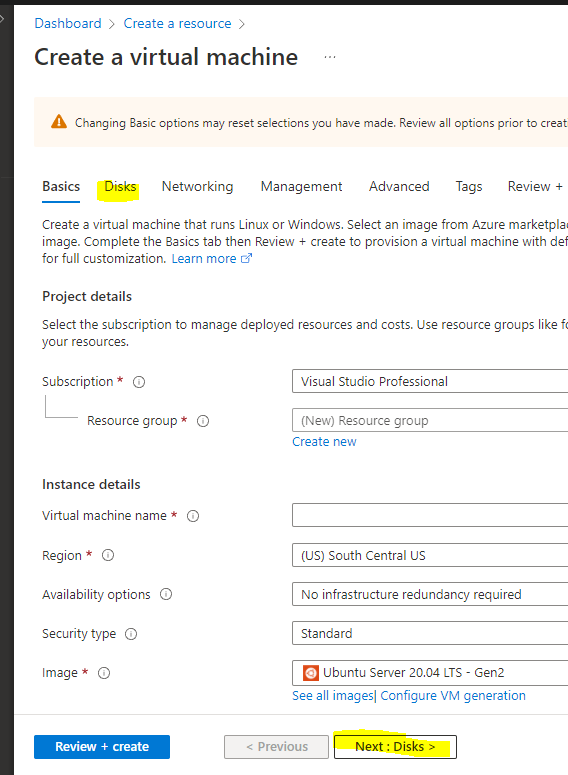The image size is (568, 775).
Task: Click the Security type info icon
Action: (x=131, y=634)
